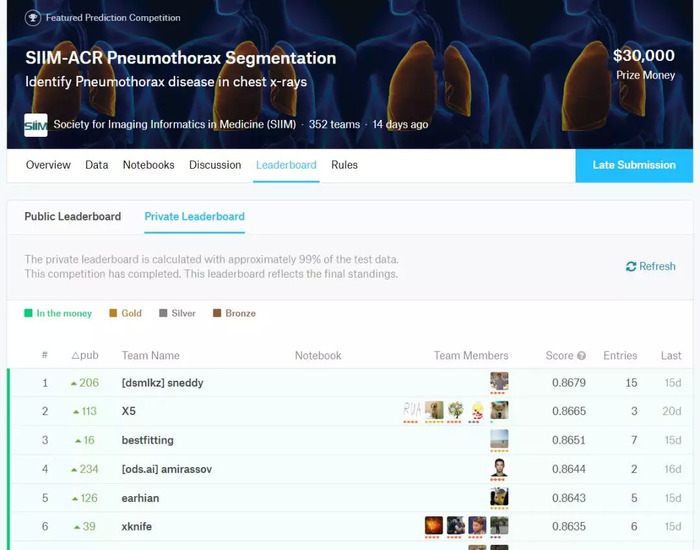Switch to the Notebooks tab
700x550 pixels.
click(x=149, y=165)
